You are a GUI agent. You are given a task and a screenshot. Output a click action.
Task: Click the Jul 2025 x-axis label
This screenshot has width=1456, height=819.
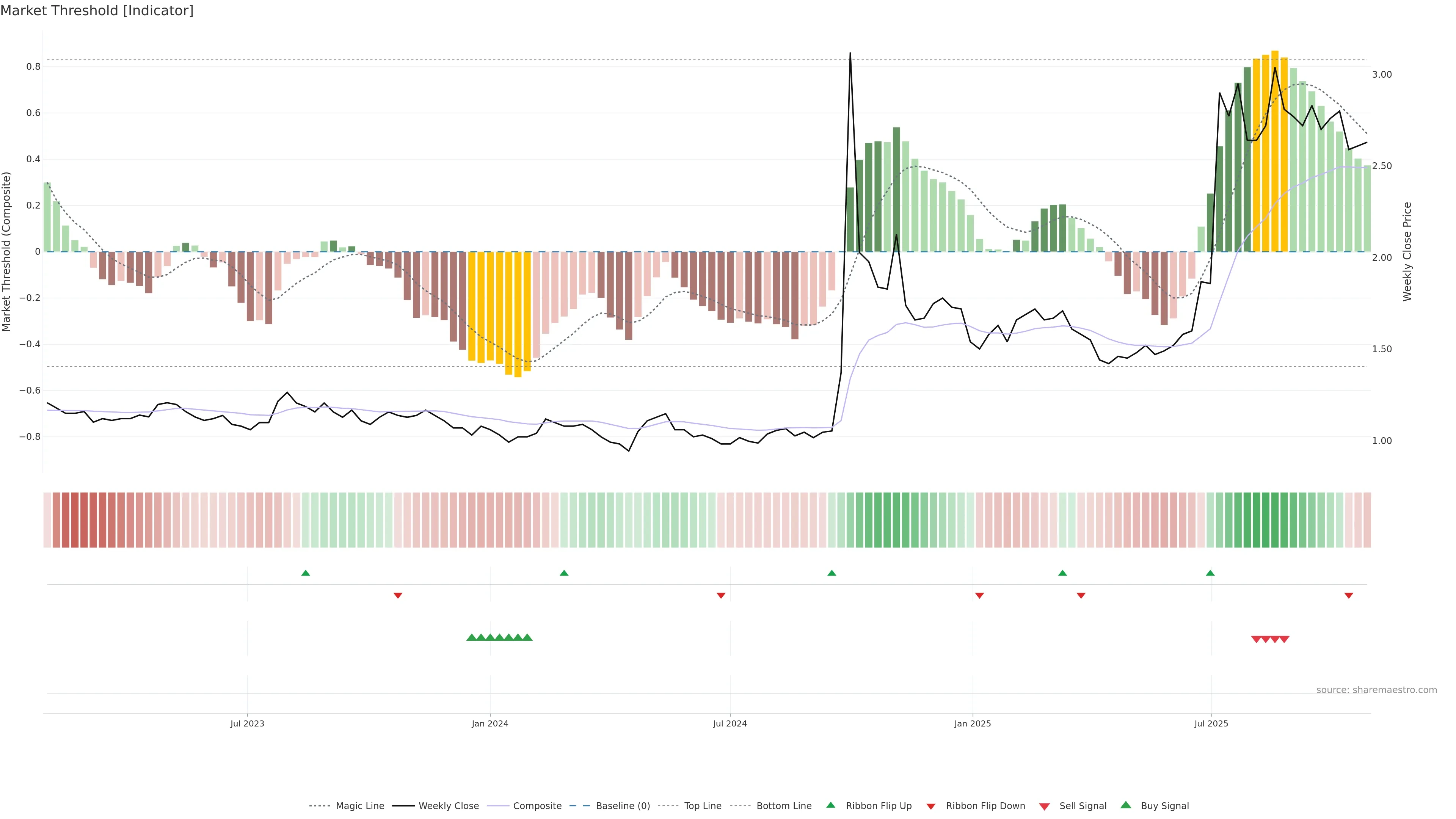click(1211, 723)
